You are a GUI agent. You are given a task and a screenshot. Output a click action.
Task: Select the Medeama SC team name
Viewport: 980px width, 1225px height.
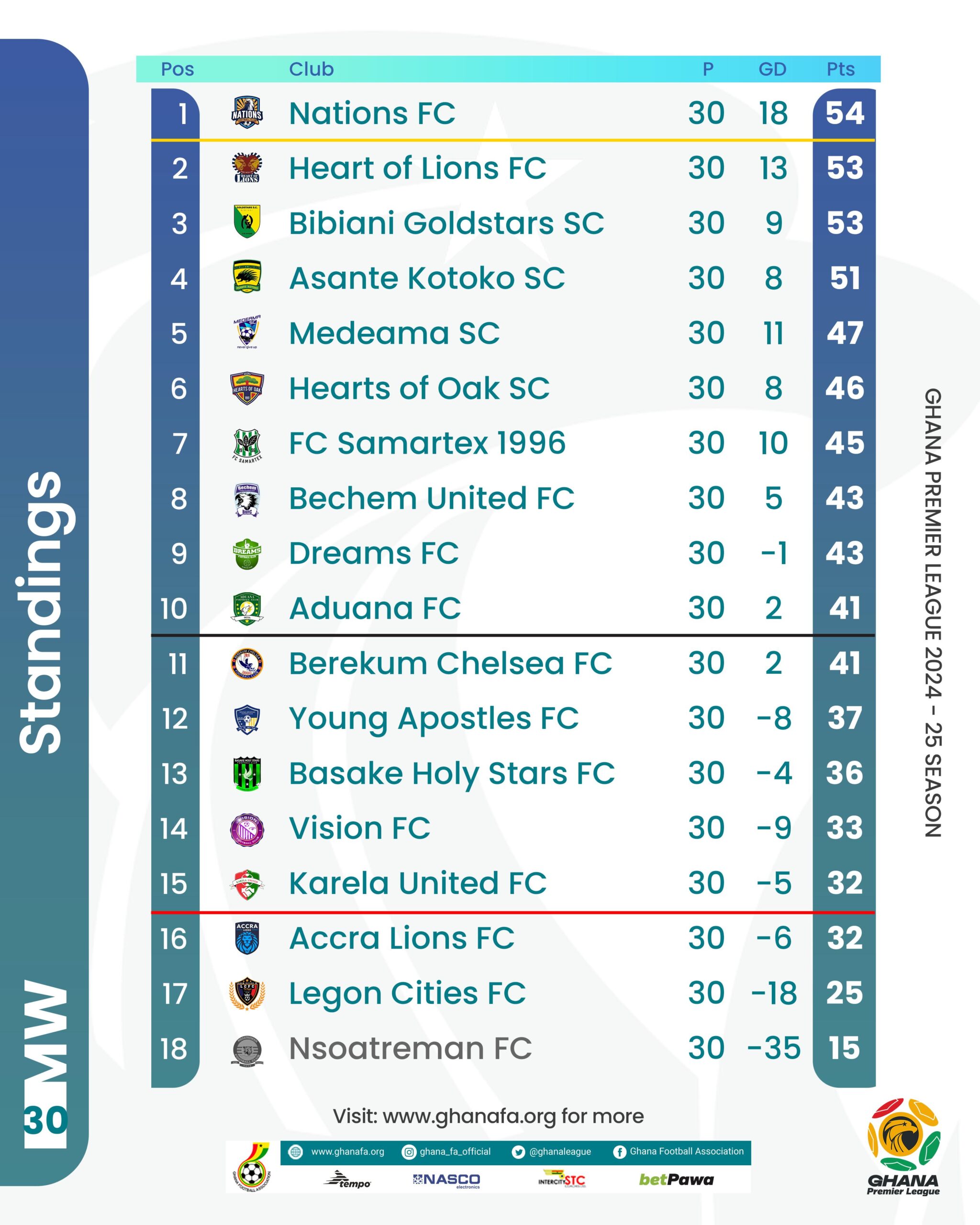394,333
